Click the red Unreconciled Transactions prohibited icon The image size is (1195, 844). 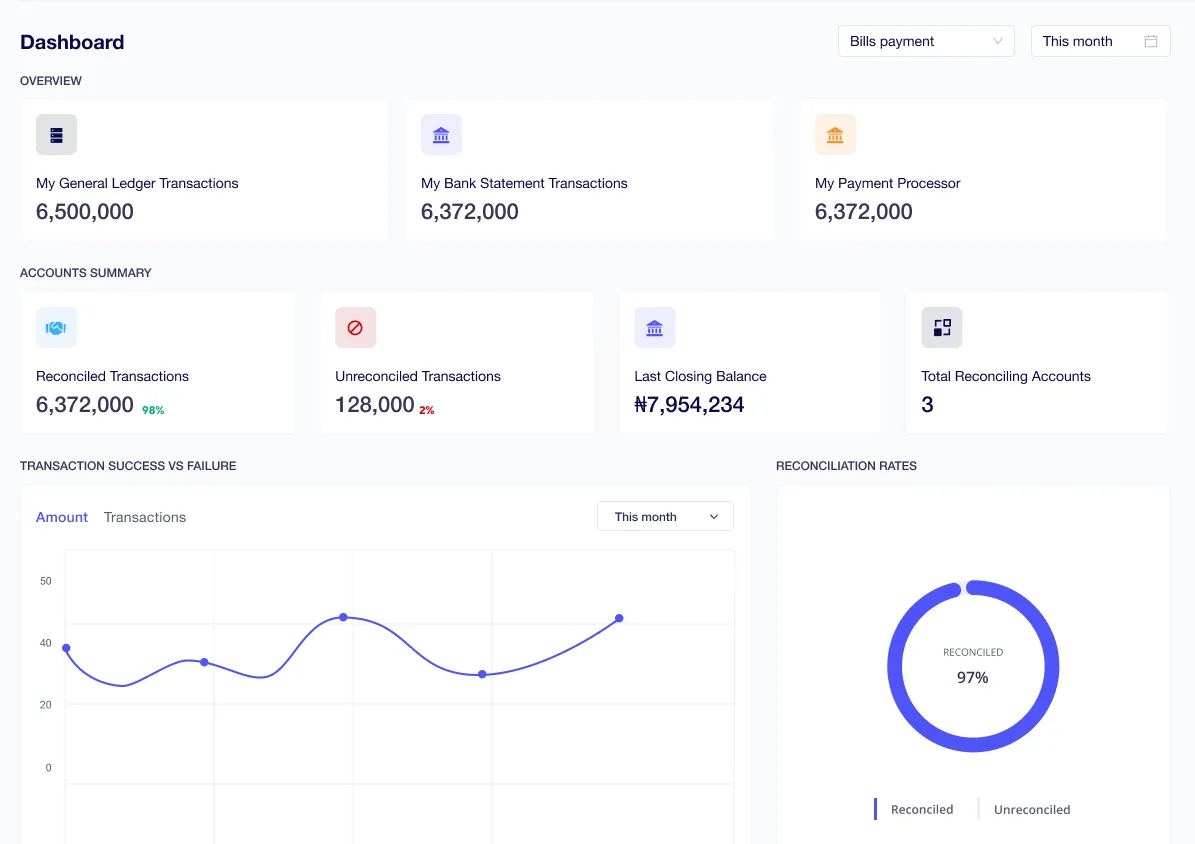[x=355, y=328]
